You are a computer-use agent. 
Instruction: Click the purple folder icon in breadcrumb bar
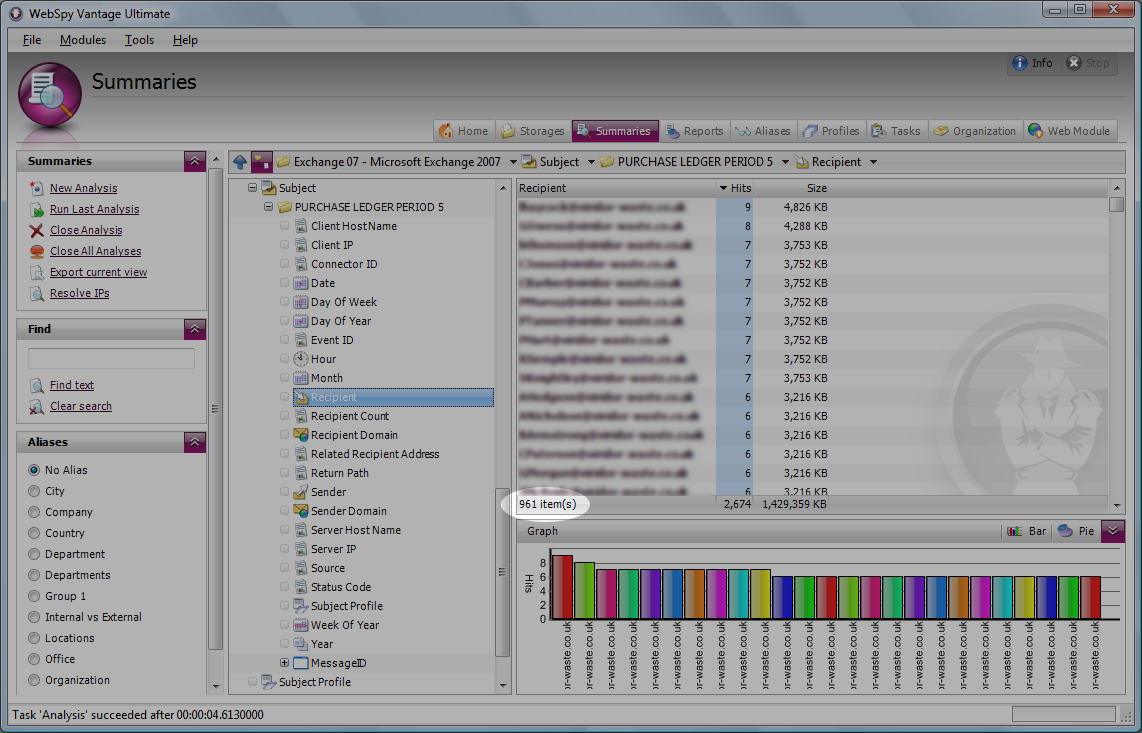coord(261,162)
